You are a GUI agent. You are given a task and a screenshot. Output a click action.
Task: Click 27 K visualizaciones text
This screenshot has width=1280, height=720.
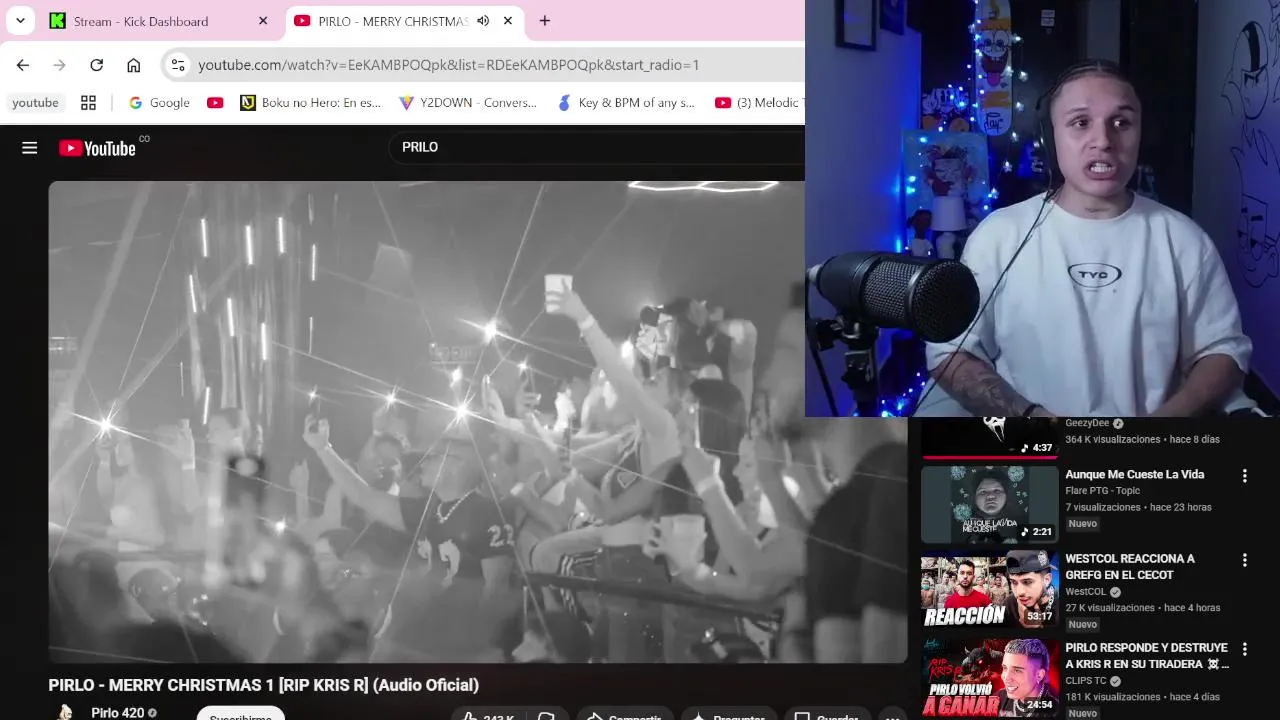coord(1110,608)
